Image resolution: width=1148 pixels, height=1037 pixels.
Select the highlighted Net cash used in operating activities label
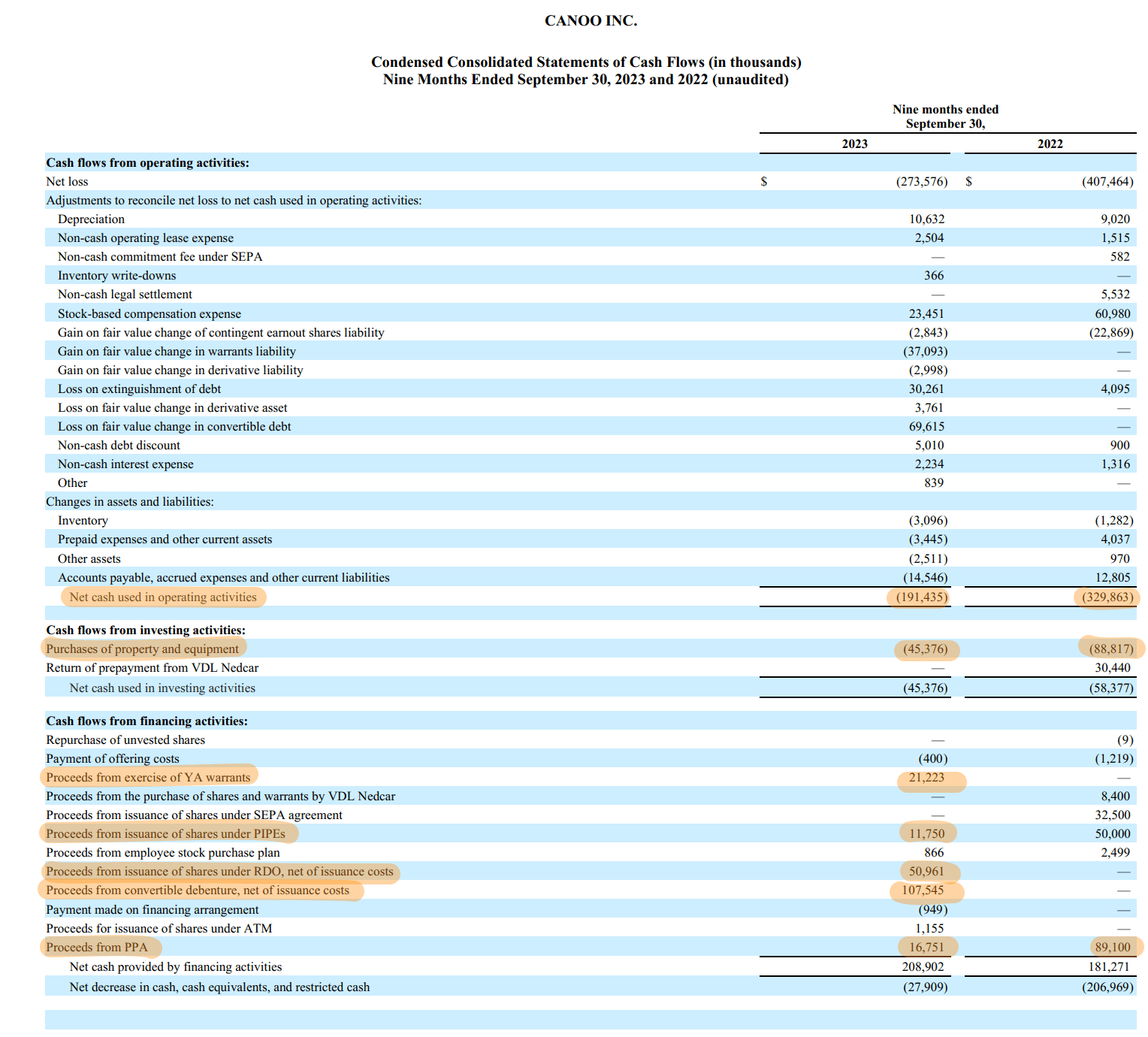[x=163, y=597]
